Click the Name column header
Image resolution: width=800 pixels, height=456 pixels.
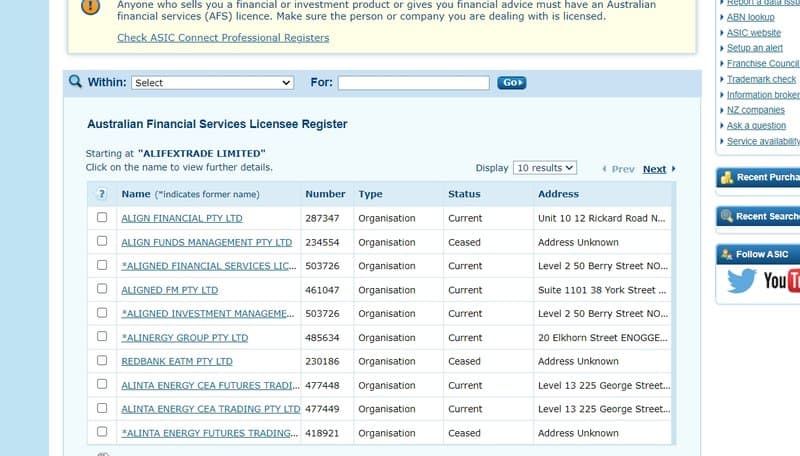click(x=136, y=194)
